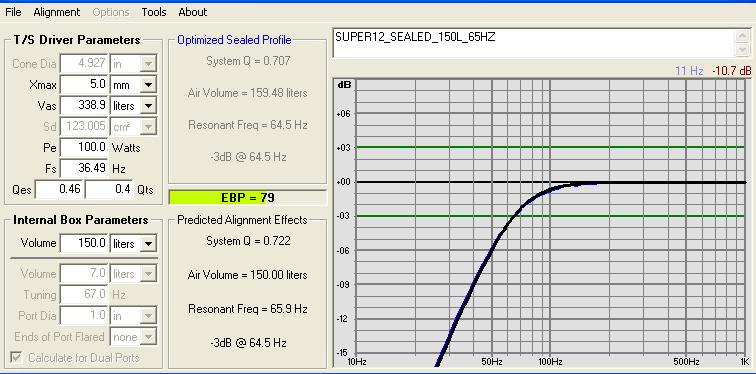
Task: Click the predicted System Q = 0.722 text
Action: (248, 241)
